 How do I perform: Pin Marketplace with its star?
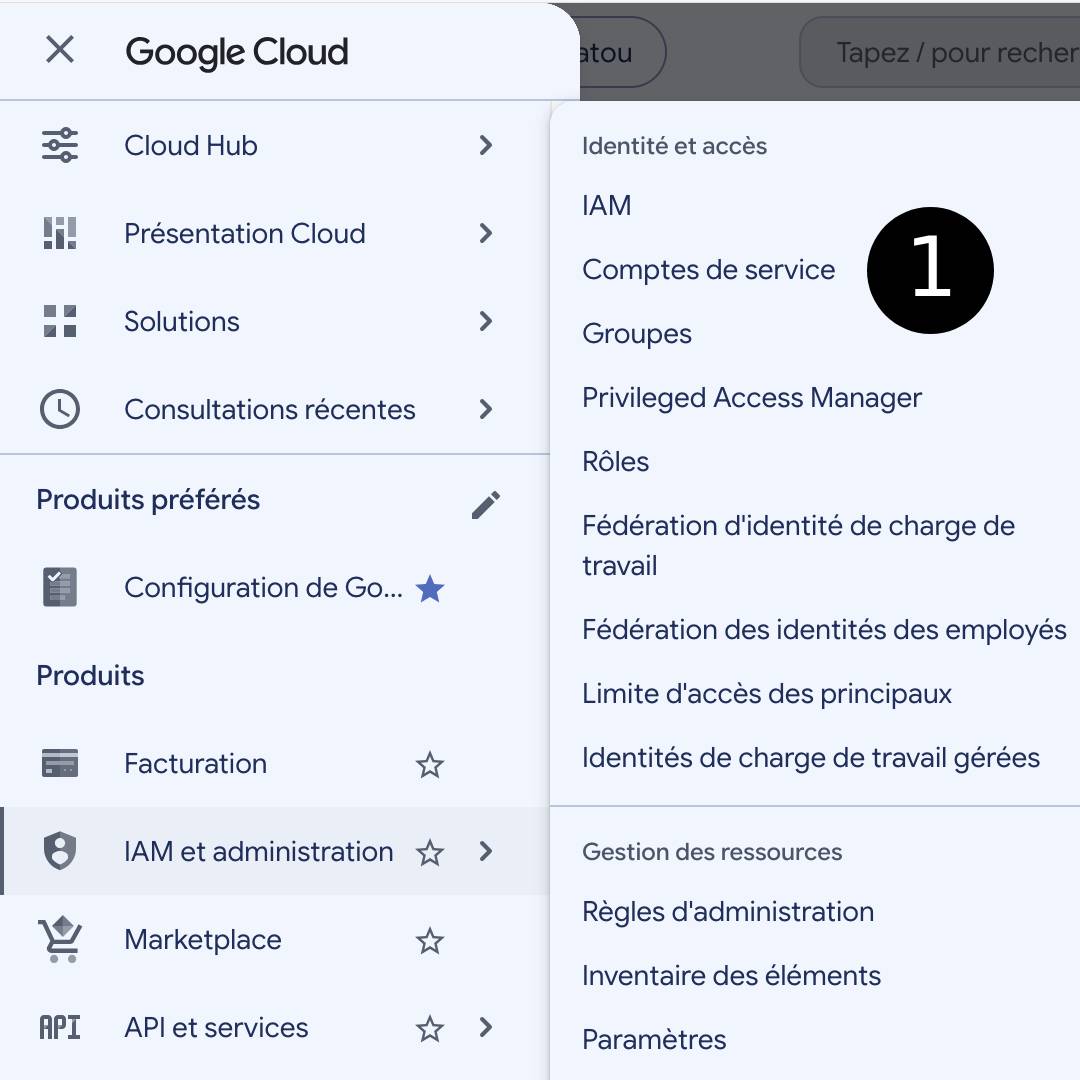click(x=430, y=941)
